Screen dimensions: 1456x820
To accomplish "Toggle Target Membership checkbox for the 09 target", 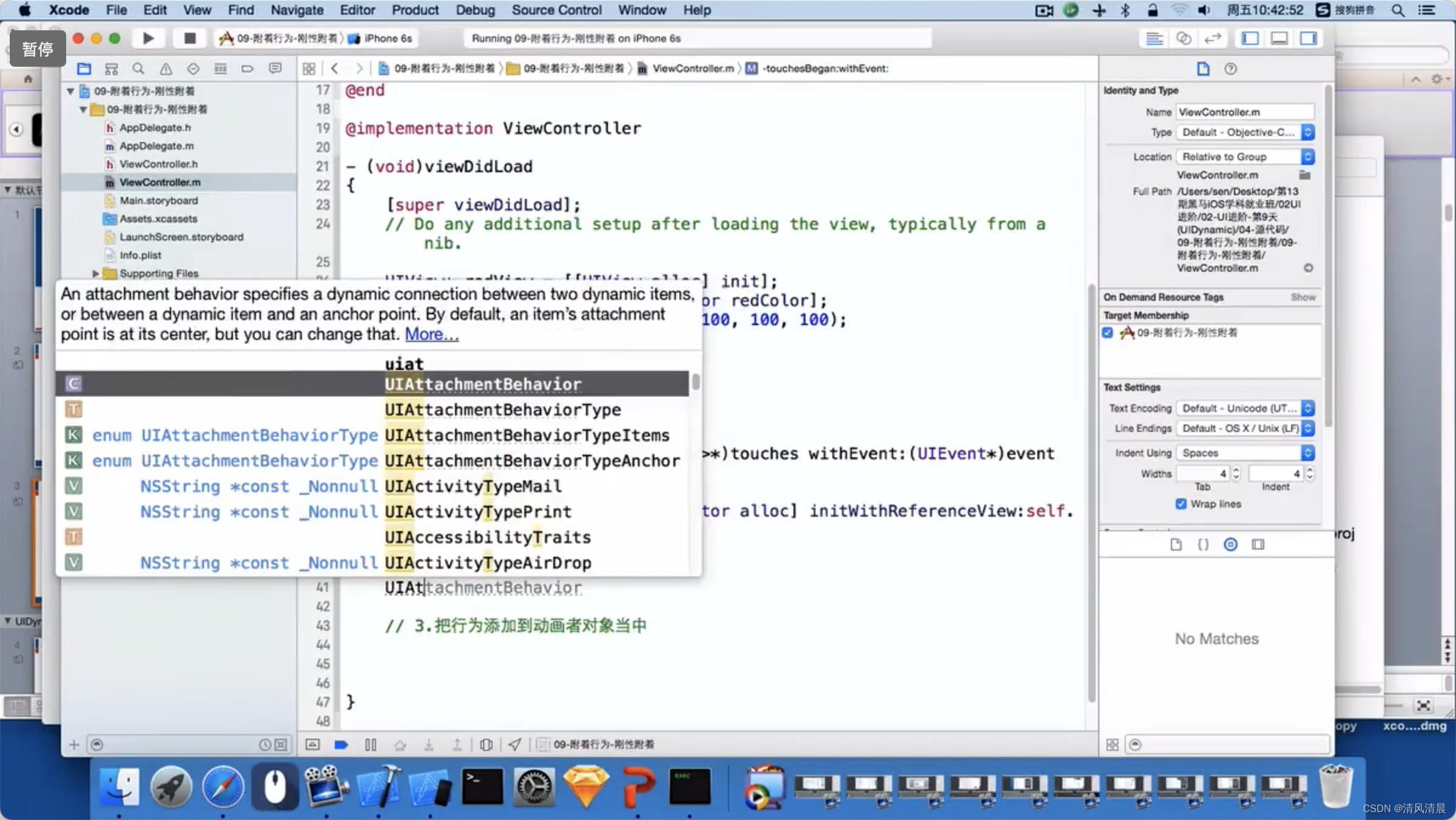I will (x=1108, y=332).
